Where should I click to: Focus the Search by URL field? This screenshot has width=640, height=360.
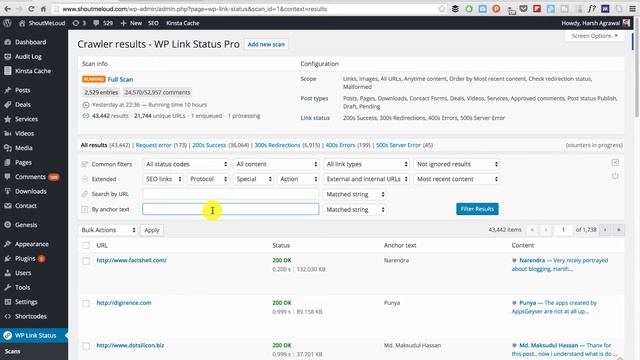coord(231,194)
